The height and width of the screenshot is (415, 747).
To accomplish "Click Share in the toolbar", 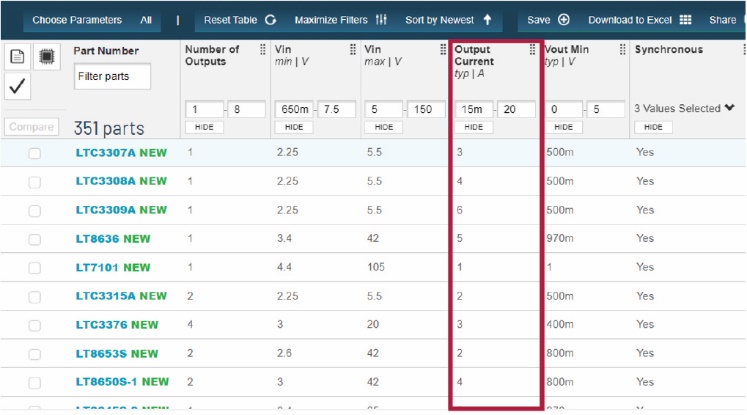I will (x=722, y=20).
